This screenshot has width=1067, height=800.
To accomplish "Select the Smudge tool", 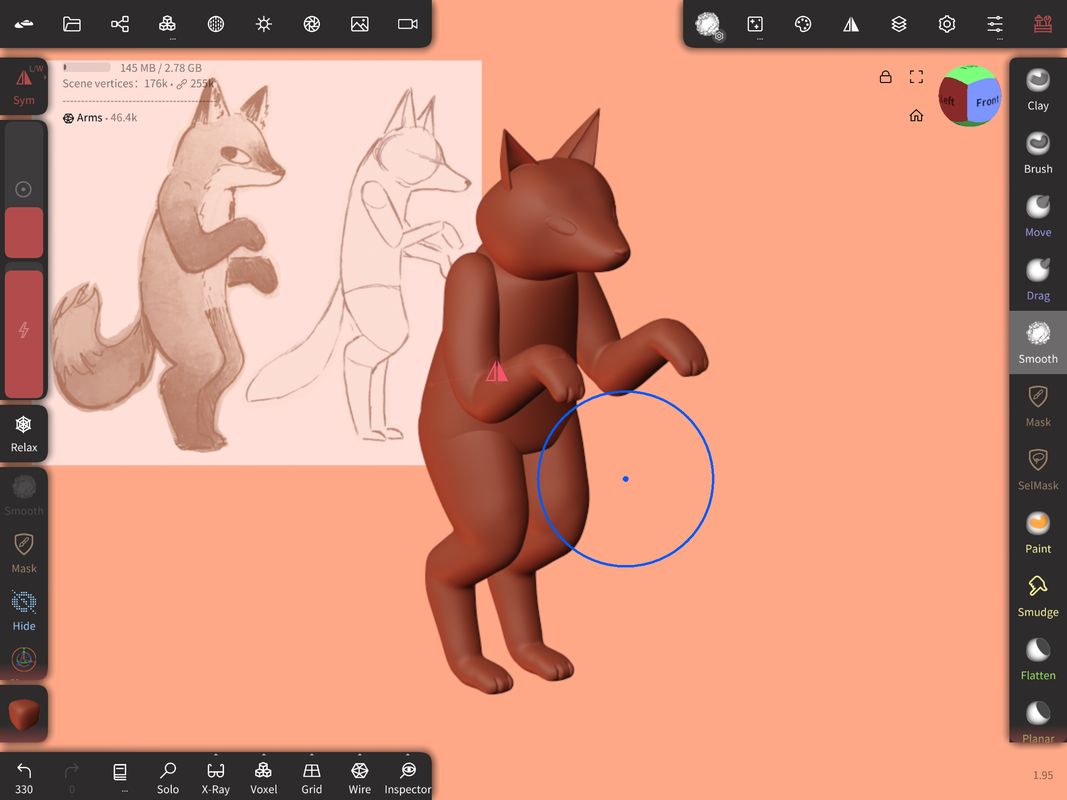I will pos(1038,595).
